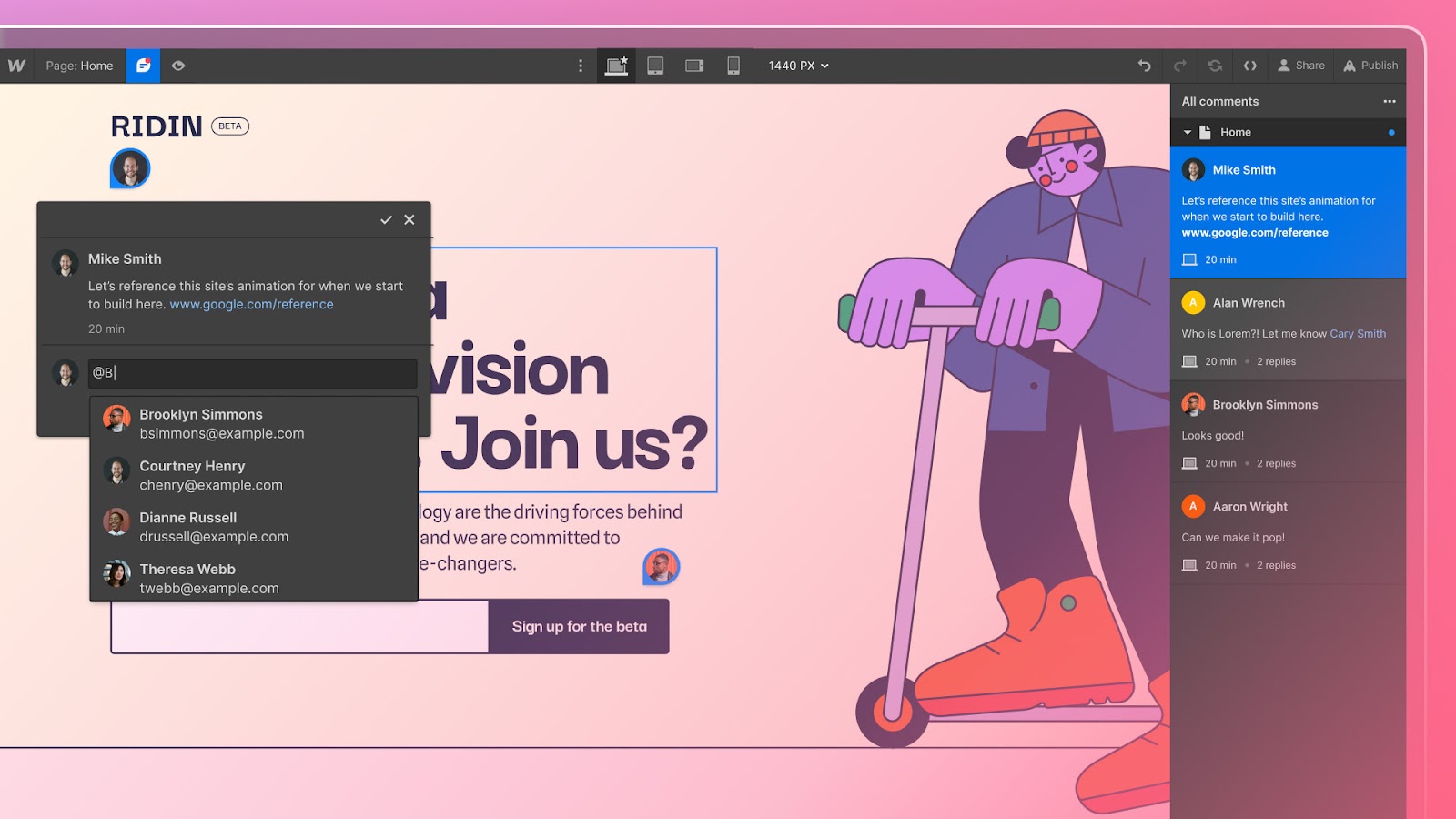
Task: Click the undo arrow icon
Action: (x=1144, y=66)
